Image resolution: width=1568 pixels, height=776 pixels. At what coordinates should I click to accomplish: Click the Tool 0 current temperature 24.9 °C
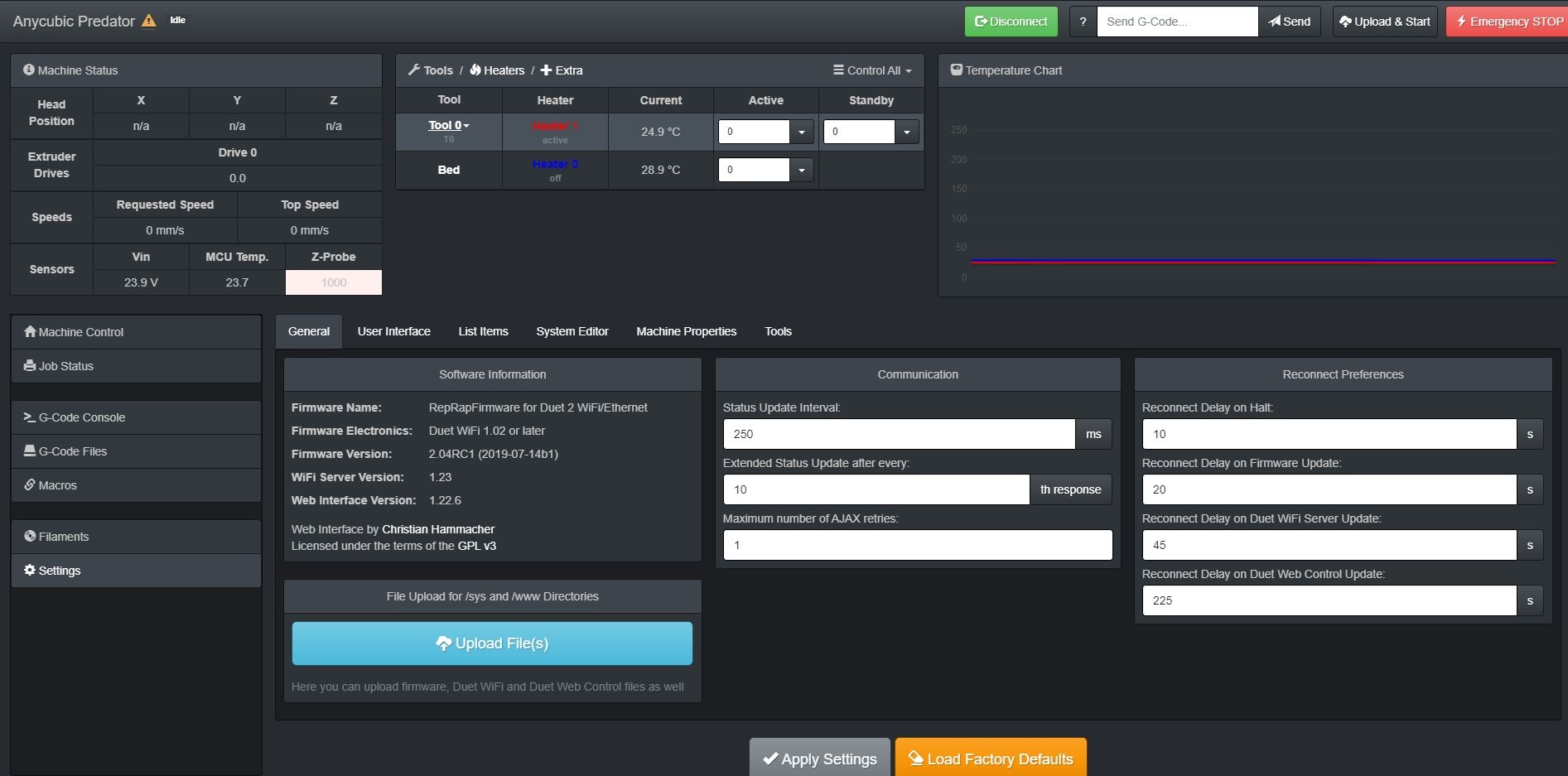[661, 132]
